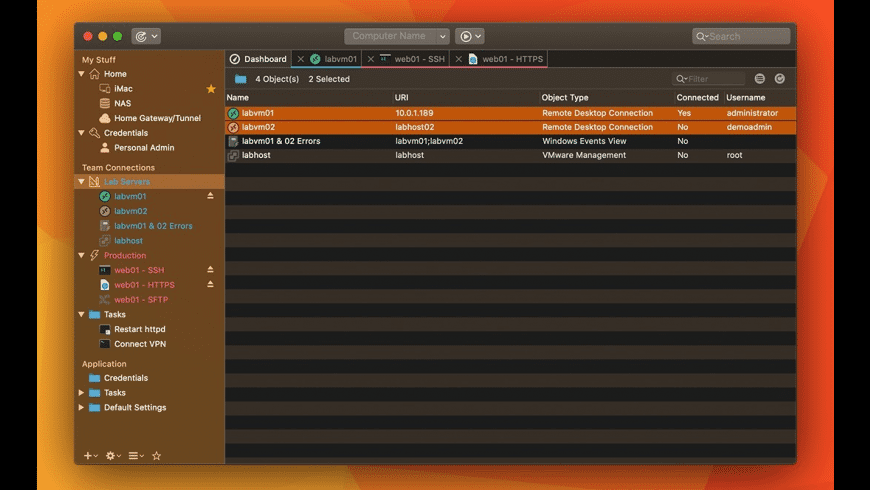
Task: Sort by the Name column header
Action: (237, 97)
